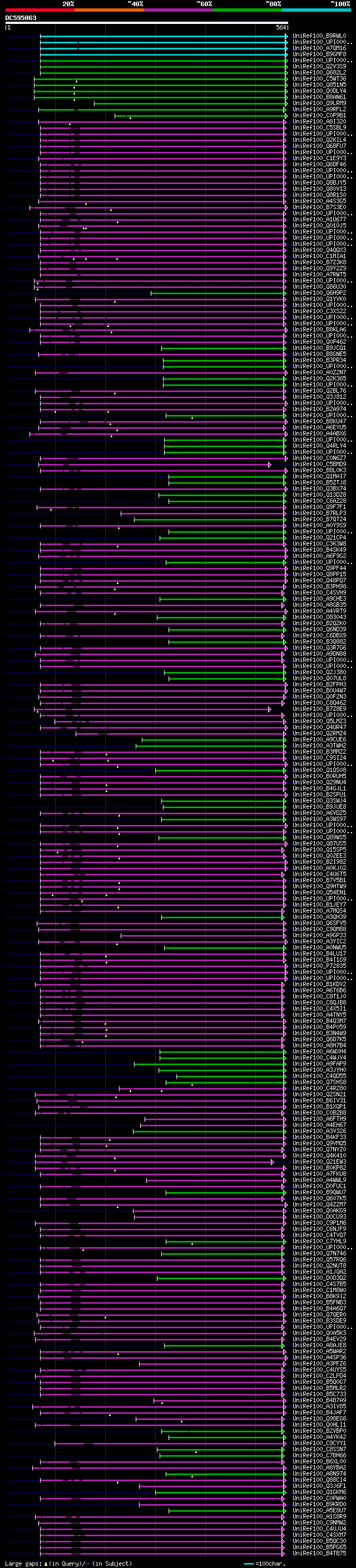Select label UniRef100_A9RFL2
Image resolution: width=356 pixels, height=1568 pixels.
pos(319,109)
